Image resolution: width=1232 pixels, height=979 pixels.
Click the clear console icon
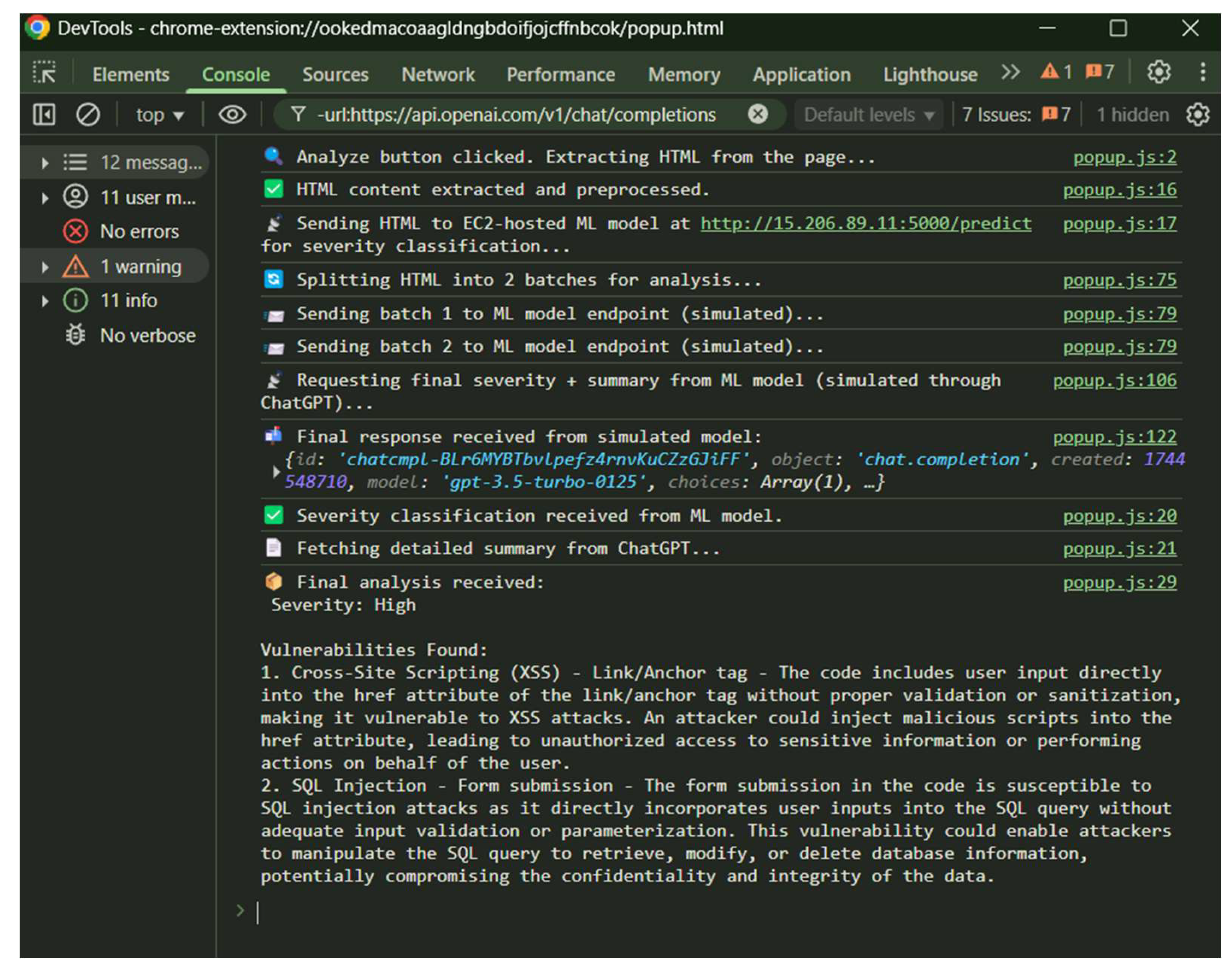(88, 115)
